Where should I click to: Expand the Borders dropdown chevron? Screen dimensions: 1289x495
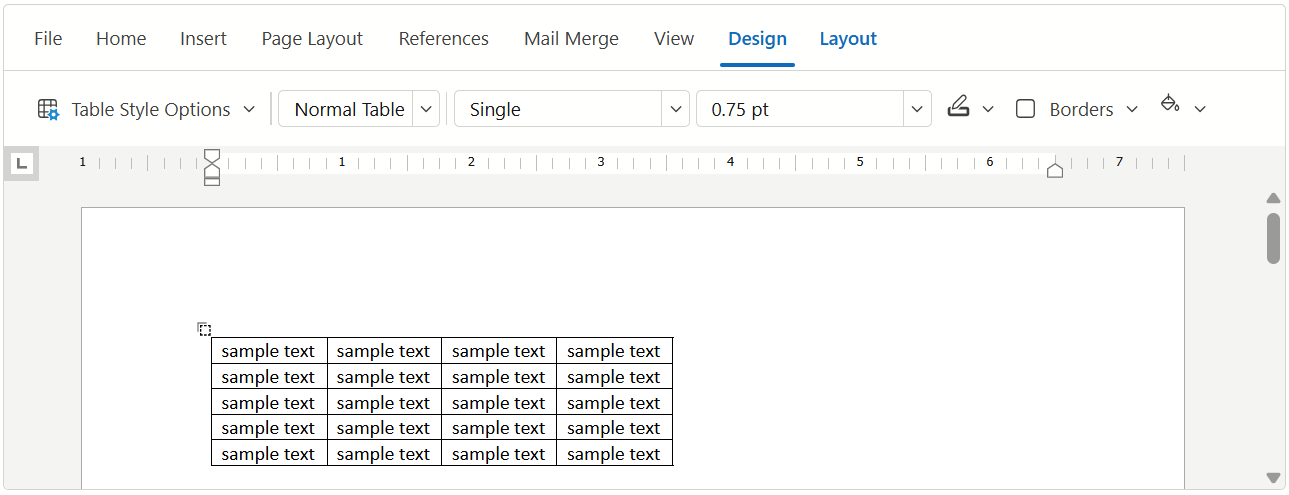1132,109
